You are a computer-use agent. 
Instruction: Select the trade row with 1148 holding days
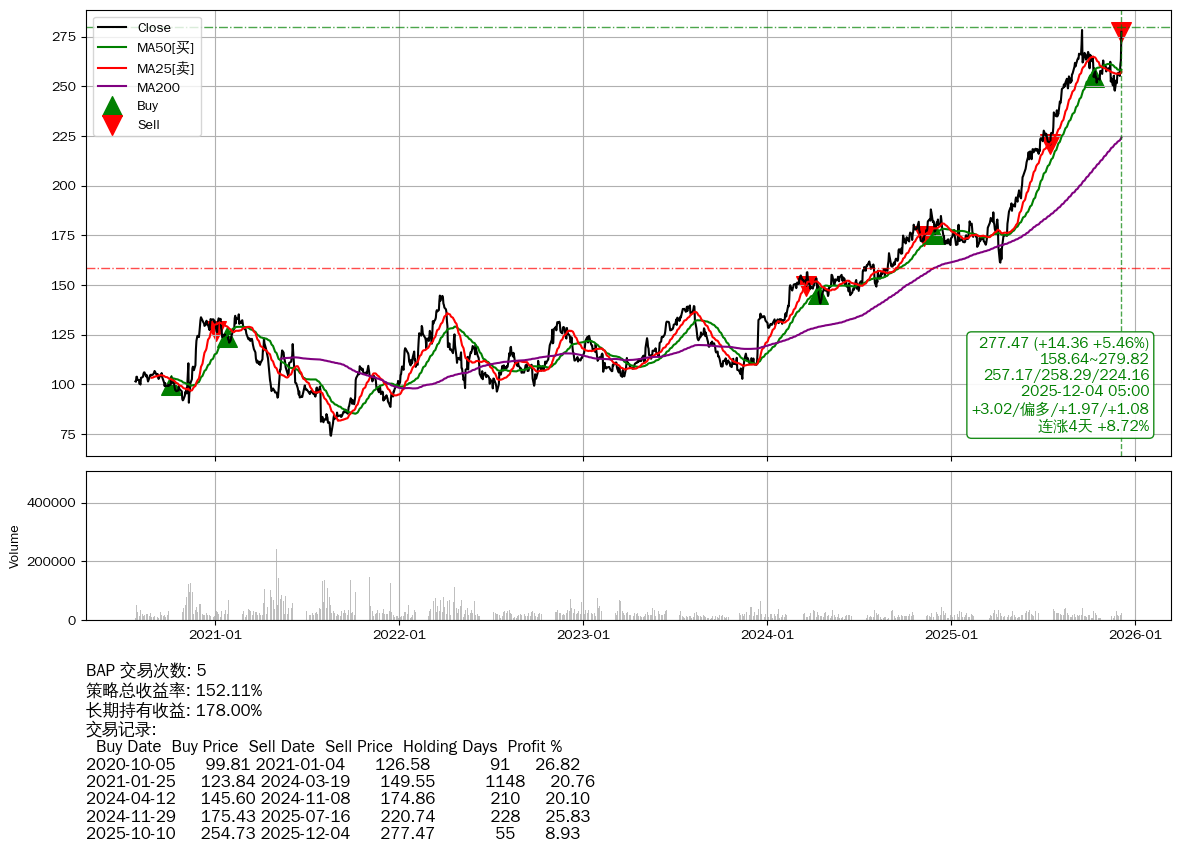point(340,781)
